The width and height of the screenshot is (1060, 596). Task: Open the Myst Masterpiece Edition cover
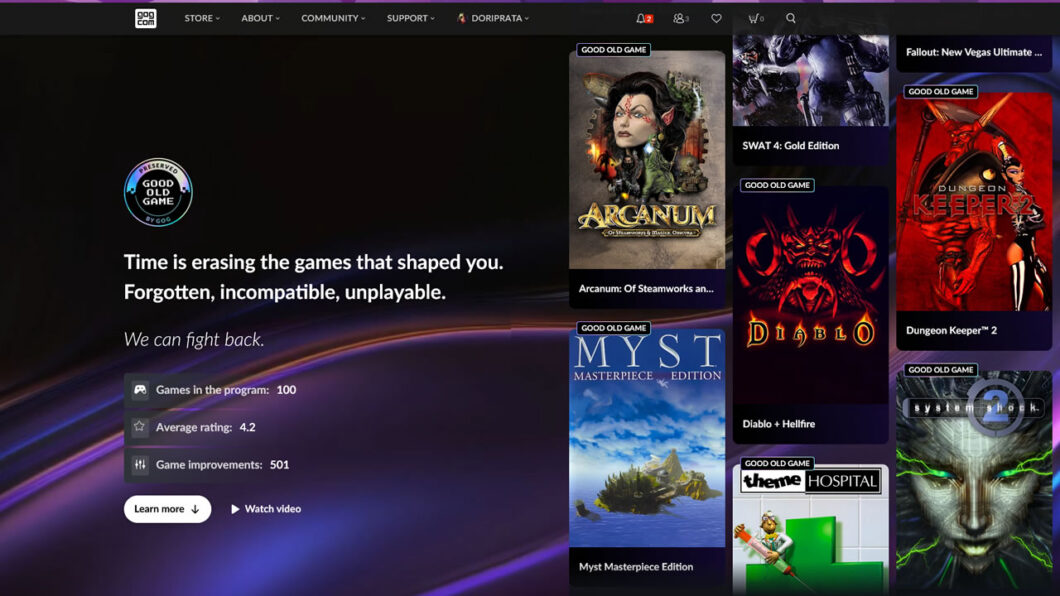pyautogui.click(x=647, y=438)
